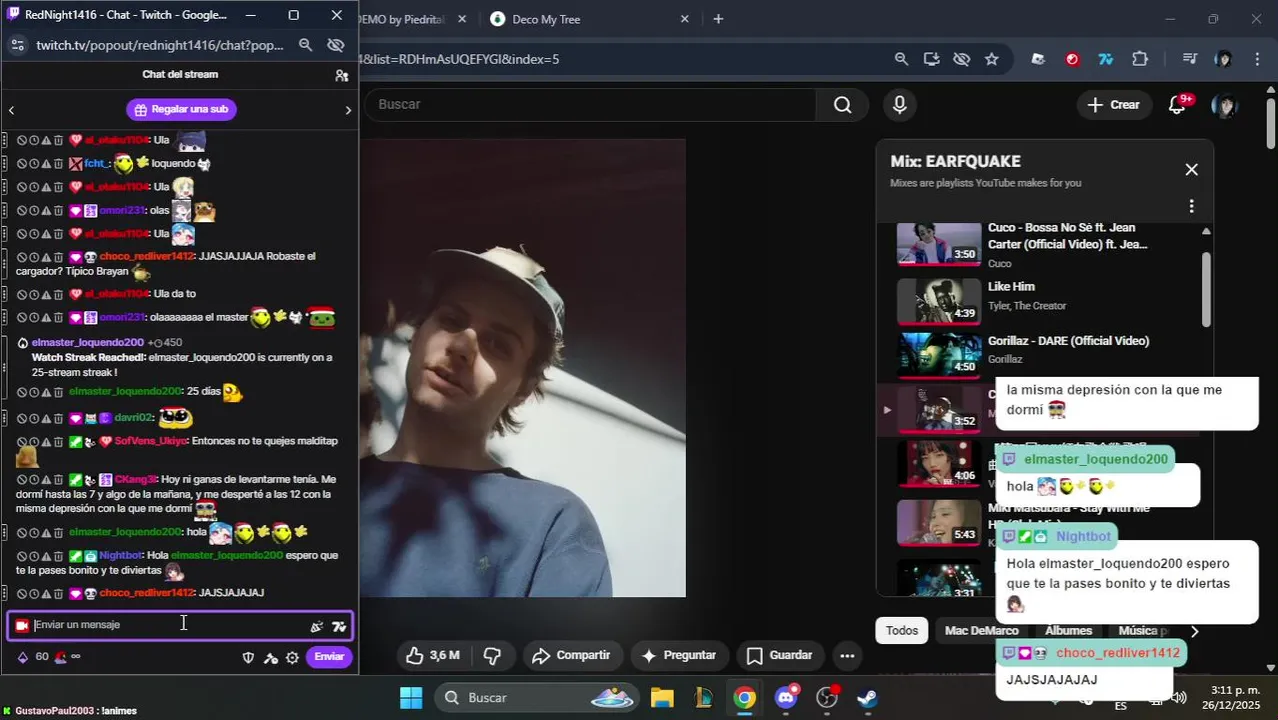Open YouTube account avatar menu
The height and width of the screenshot is (720, 1278).
pyautogui.click(x=1224, y=105)
